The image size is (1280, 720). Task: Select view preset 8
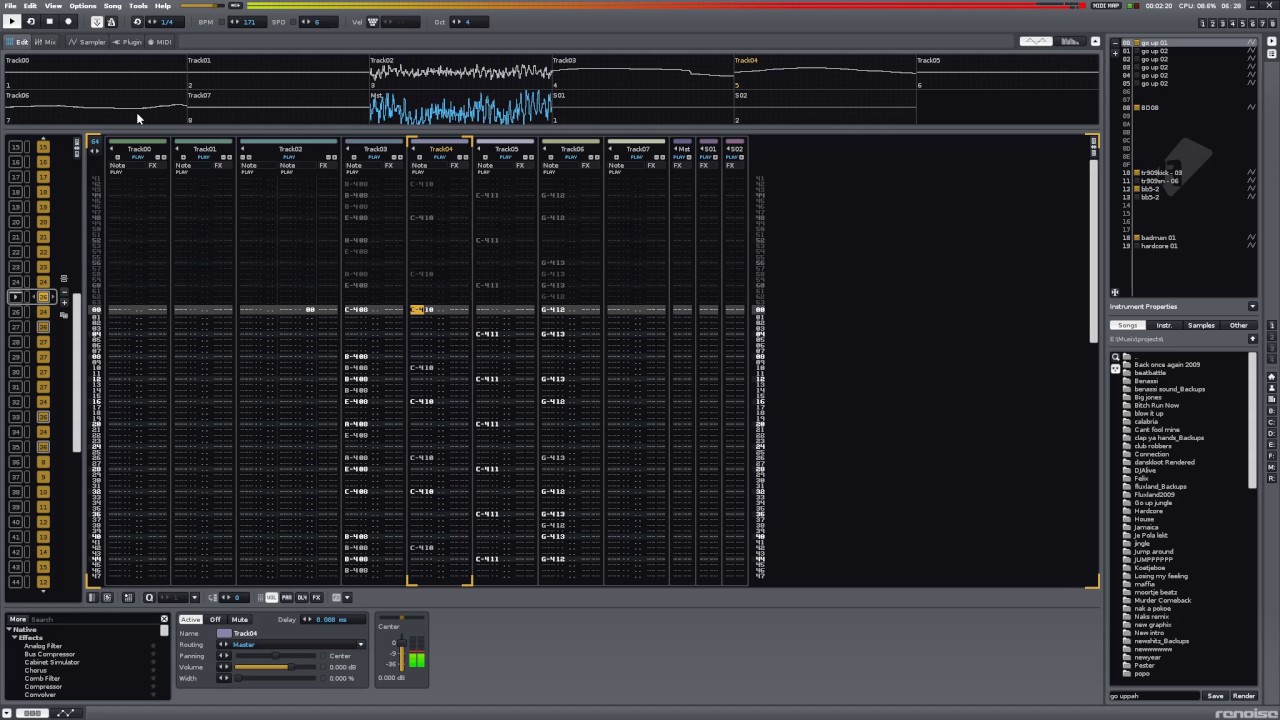1273,23
